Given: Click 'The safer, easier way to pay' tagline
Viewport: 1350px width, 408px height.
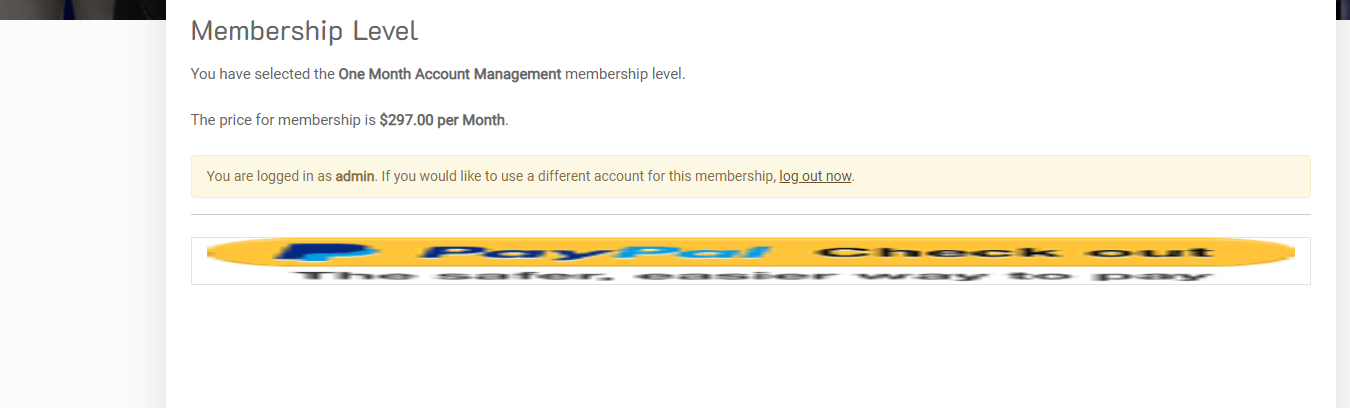Looking at the screenshot, I should click(x=750, y=275).
